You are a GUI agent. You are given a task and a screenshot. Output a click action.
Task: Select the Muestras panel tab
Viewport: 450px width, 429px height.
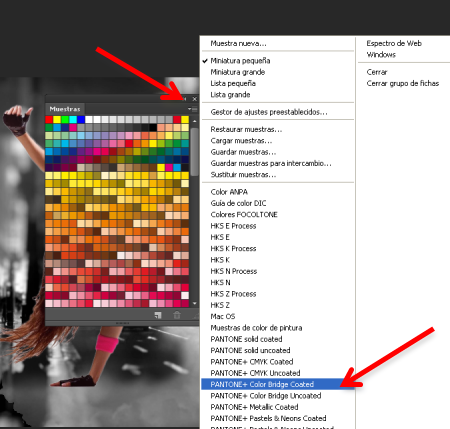pos(65,109)
